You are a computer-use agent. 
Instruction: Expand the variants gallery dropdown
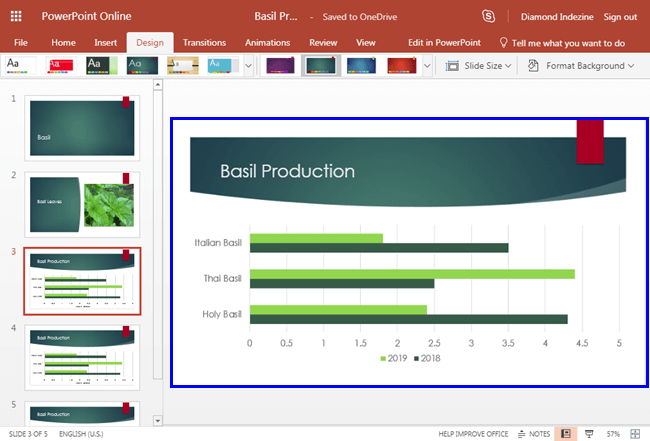pos(427,66)
